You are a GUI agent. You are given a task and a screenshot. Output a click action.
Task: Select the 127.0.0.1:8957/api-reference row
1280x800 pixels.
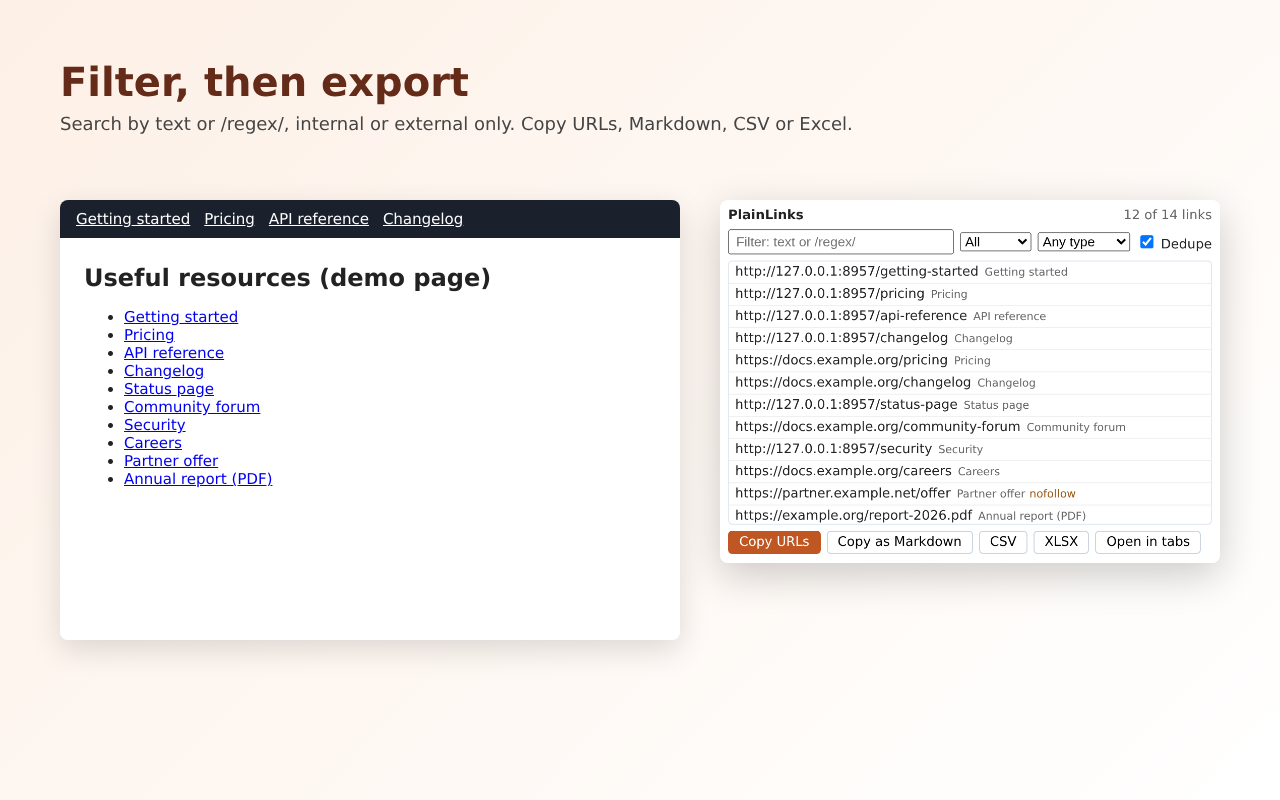pyautogui.click(x=970, y=316)
